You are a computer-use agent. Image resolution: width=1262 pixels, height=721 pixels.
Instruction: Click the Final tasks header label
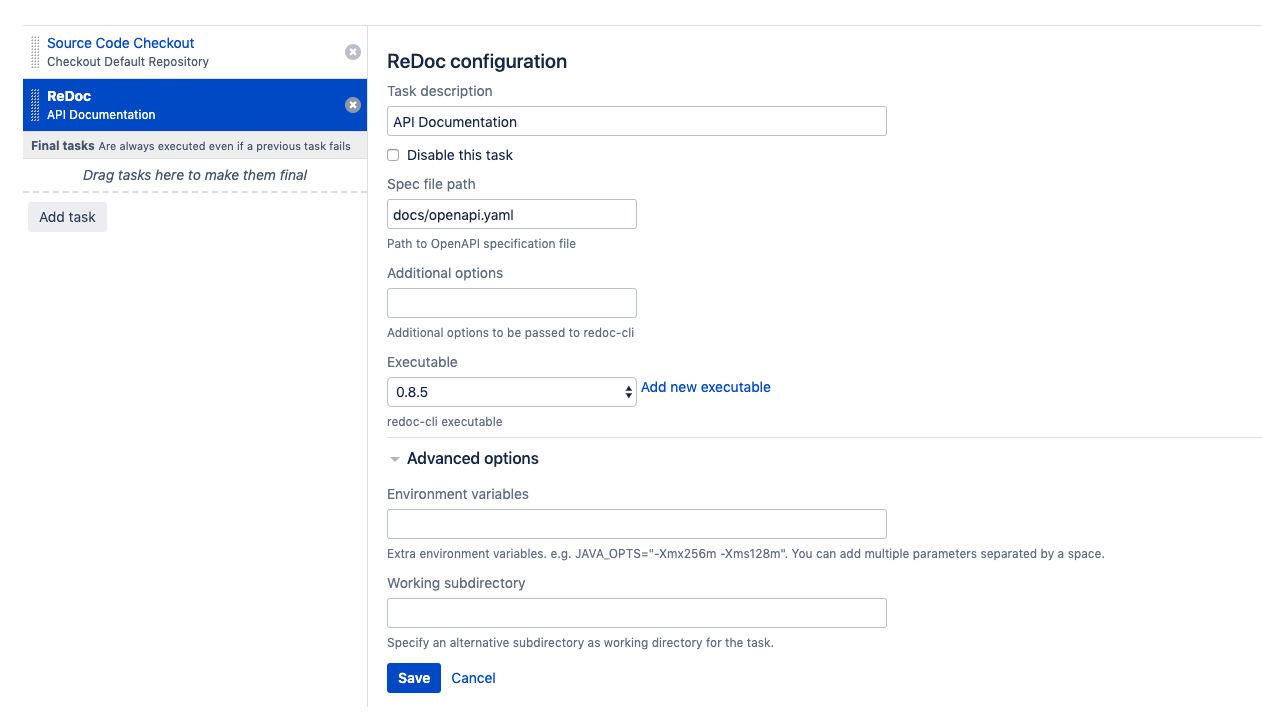click(x=63, y=146)
